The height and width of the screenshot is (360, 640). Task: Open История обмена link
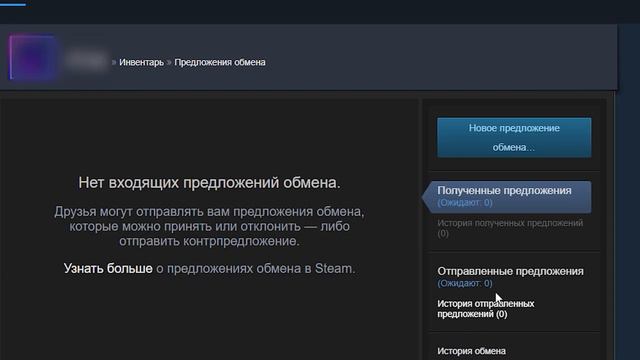click(x=471, y=351)
